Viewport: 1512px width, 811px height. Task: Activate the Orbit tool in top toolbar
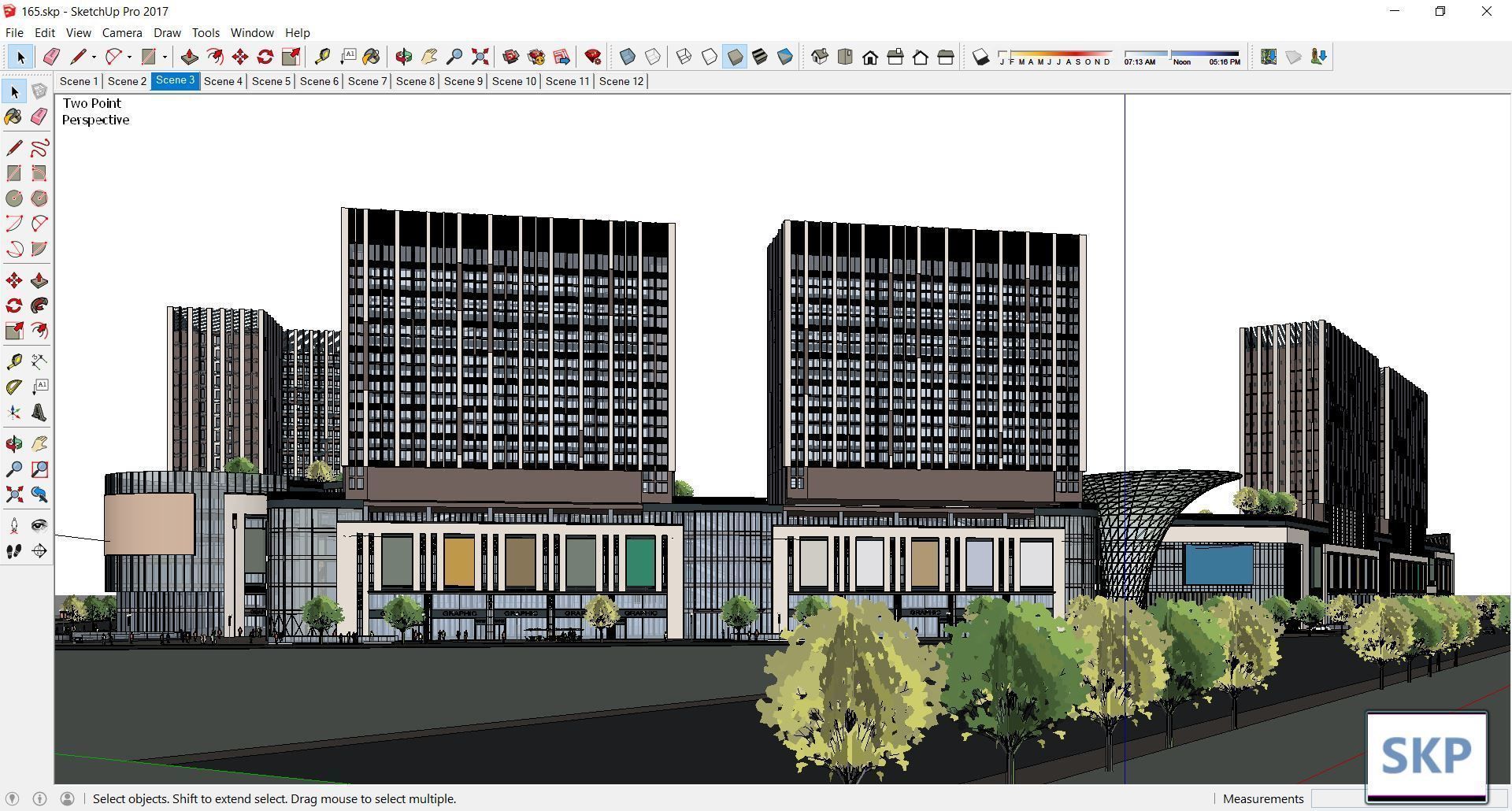point(404,57)
